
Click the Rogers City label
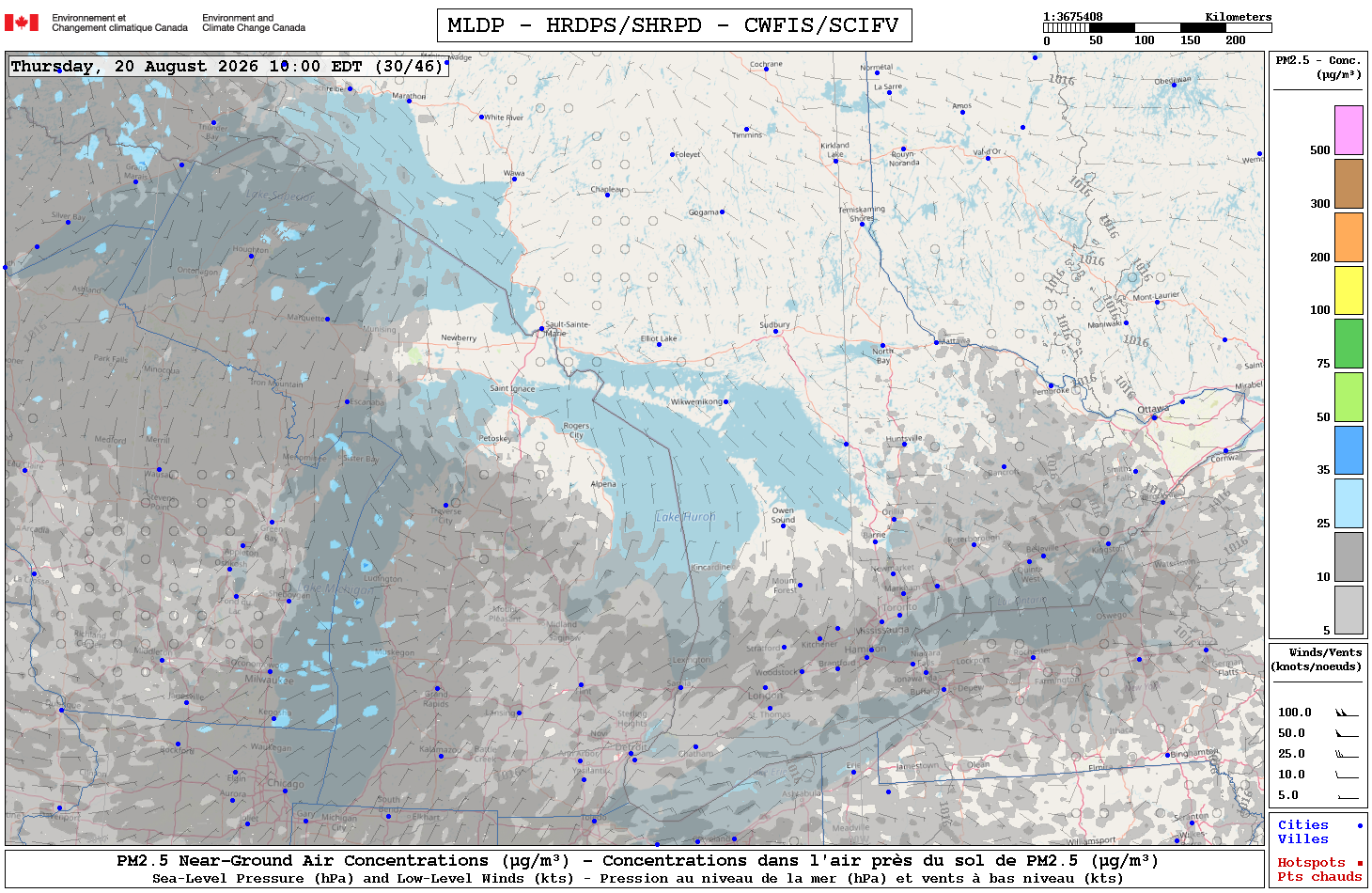tap(576, 431)
